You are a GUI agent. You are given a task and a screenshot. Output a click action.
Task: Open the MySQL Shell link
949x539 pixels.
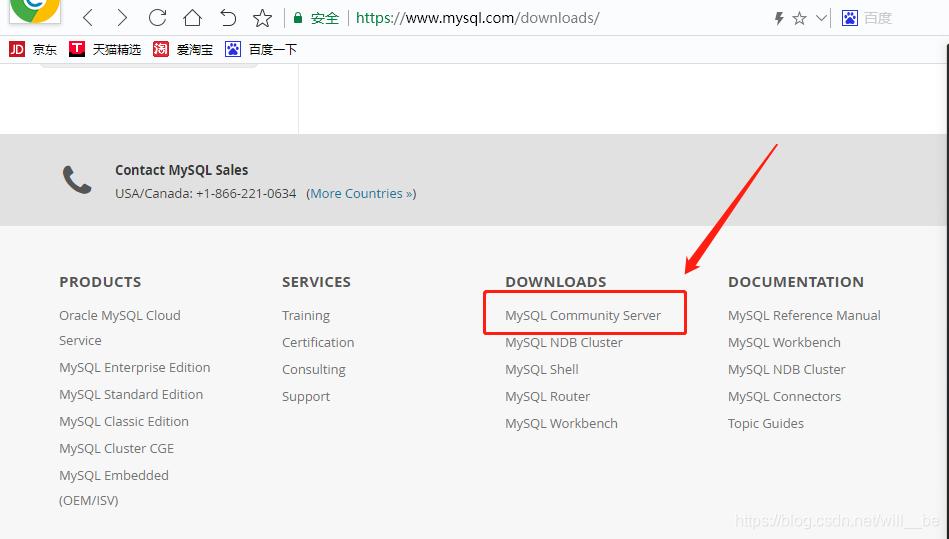coord(542,370)
